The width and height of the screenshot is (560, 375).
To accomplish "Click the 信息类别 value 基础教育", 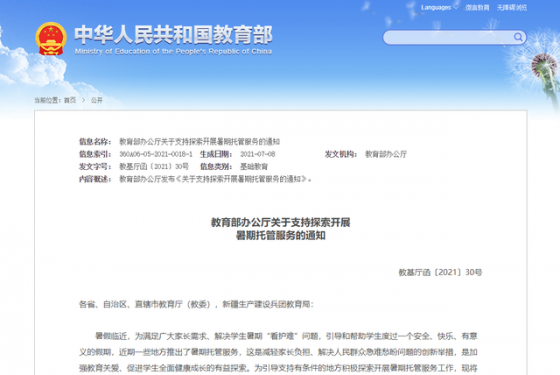I will point(254,166).
